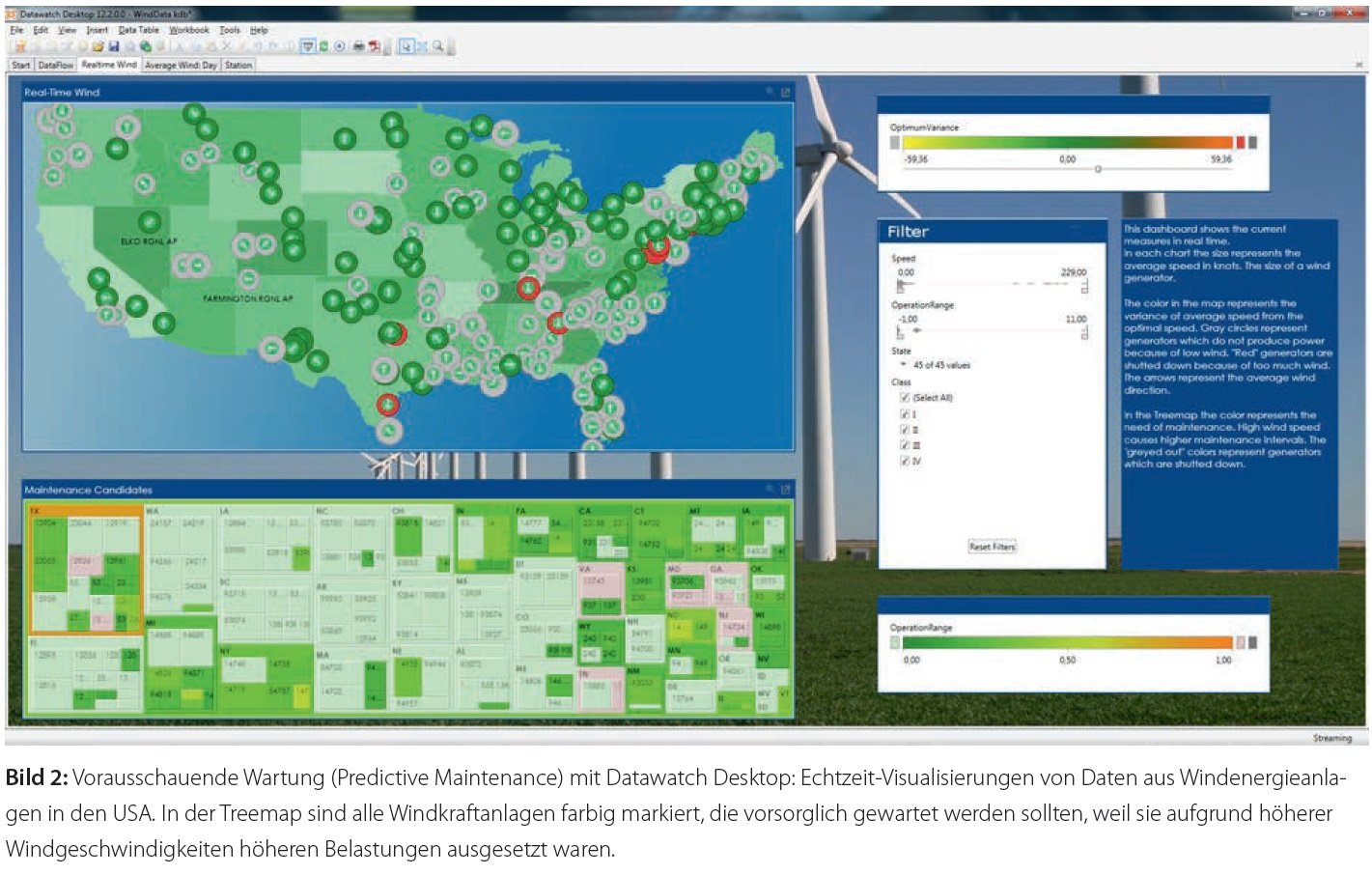Screen dimensions: 1372x875
Task: Select the pointer arrow tool in the toolbar
Action: 406,46
